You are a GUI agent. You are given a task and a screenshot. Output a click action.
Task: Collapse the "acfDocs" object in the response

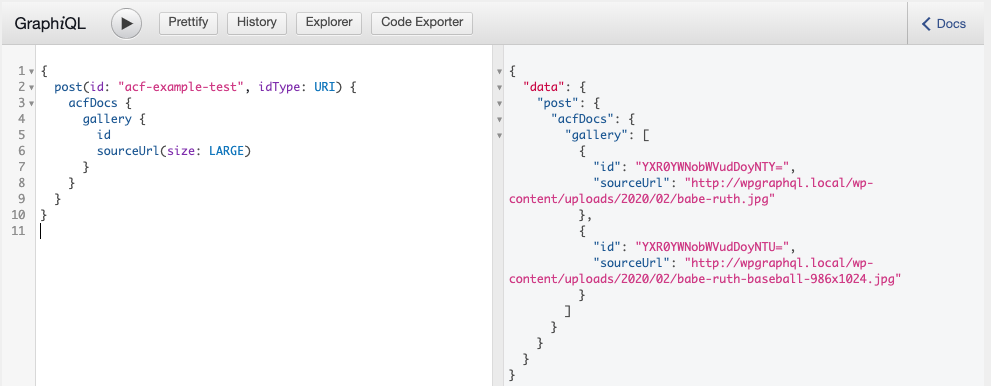[x=500, y=119]
